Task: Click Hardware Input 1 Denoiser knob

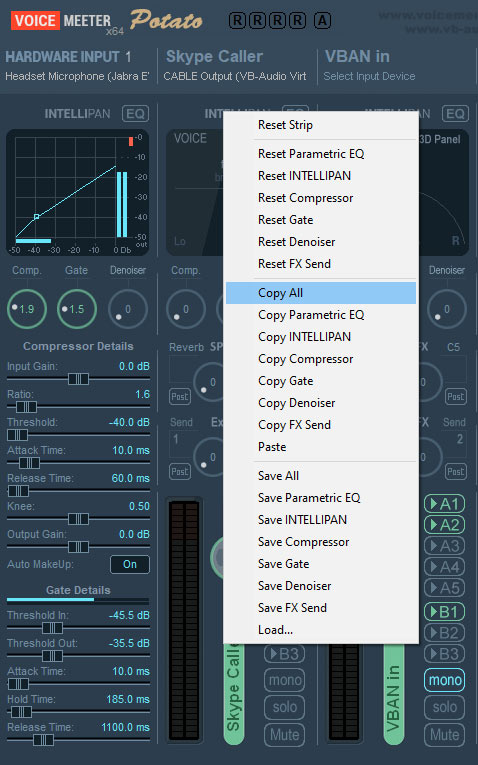Action: pos(128,309)
